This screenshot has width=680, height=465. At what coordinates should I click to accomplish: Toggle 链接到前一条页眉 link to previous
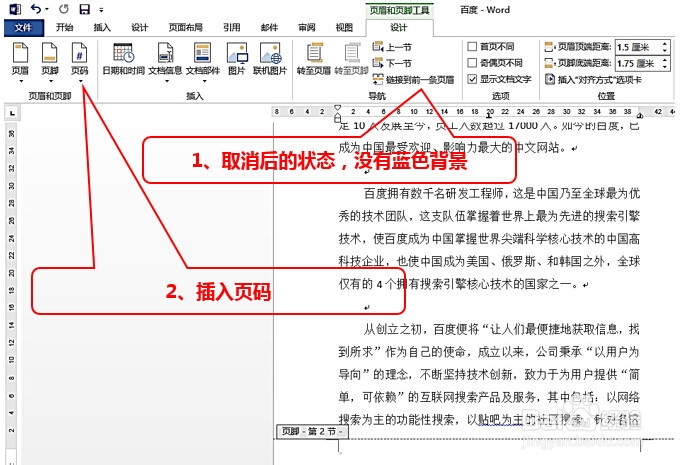click(x=413, y=80)
